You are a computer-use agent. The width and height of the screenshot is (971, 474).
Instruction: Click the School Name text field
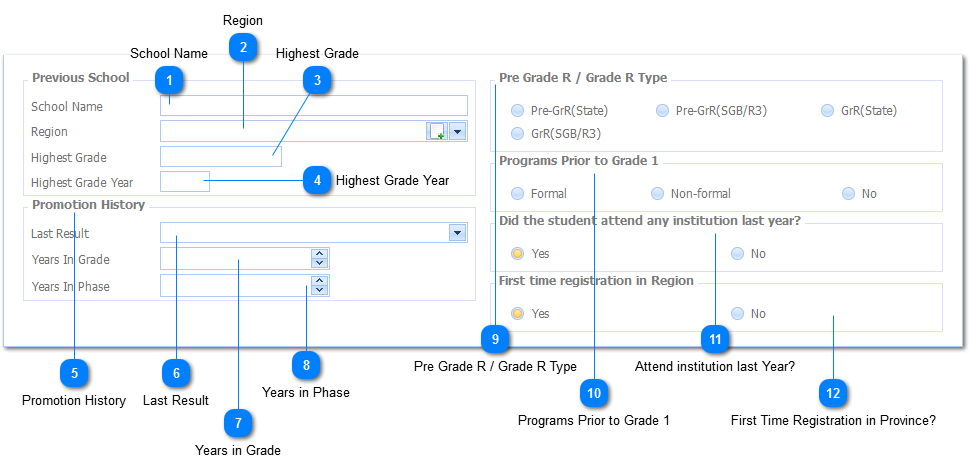click(x=313, y=106)
